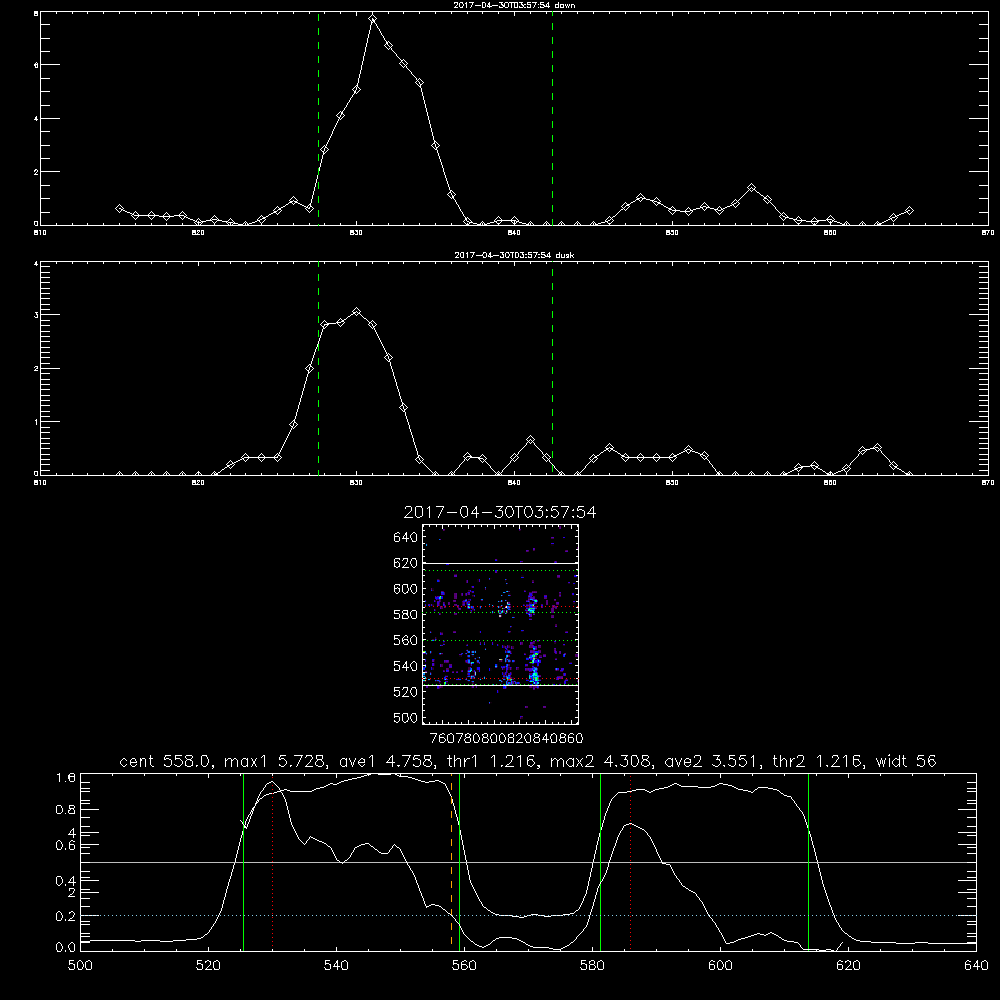Click the upper solid white line in the detector image

501,563
